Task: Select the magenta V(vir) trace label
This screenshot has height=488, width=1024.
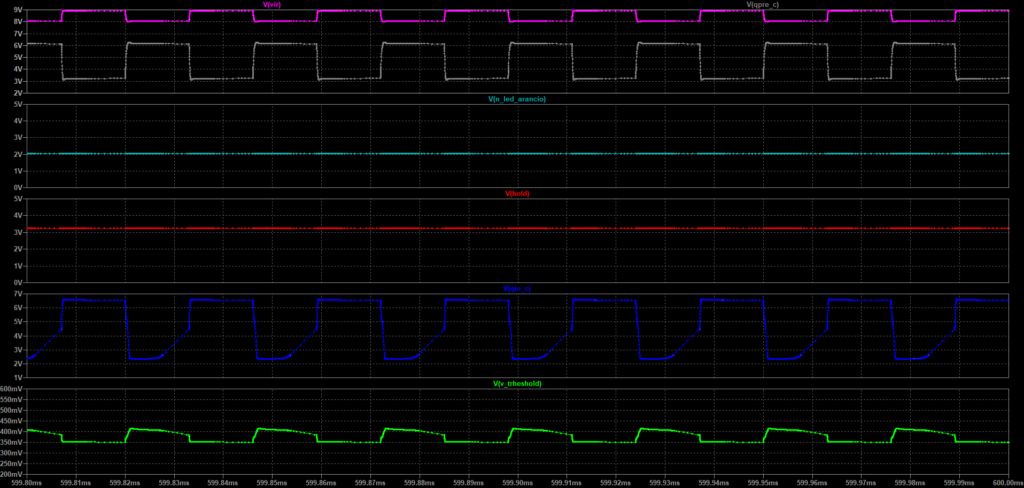Action: pos(272,5)
